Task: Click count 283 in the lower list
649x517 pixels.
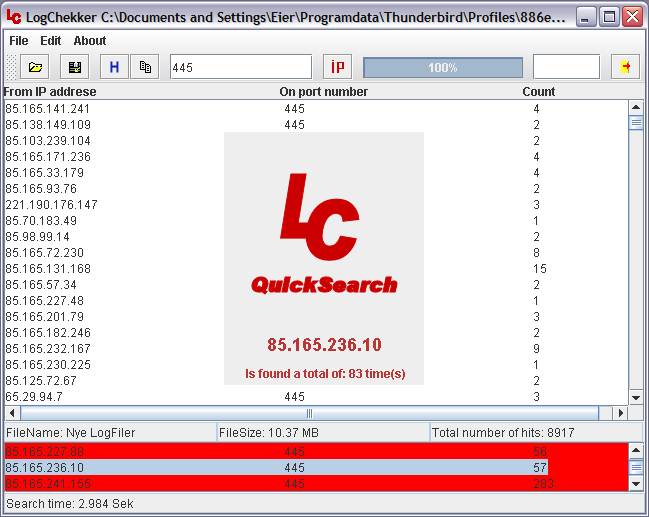Action: 543,483
